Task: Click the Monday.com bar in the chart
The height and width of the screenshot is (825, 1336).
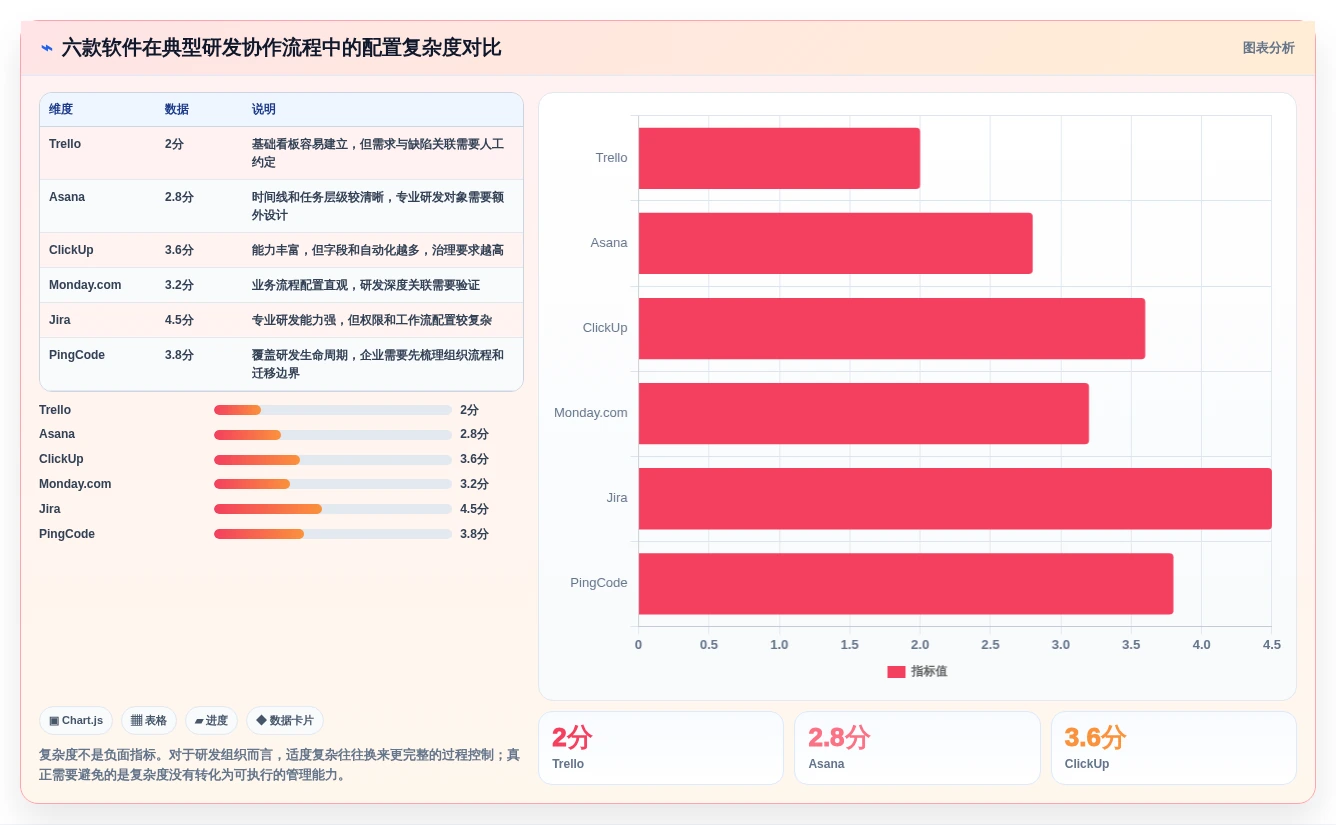Action: pos(864,413)
